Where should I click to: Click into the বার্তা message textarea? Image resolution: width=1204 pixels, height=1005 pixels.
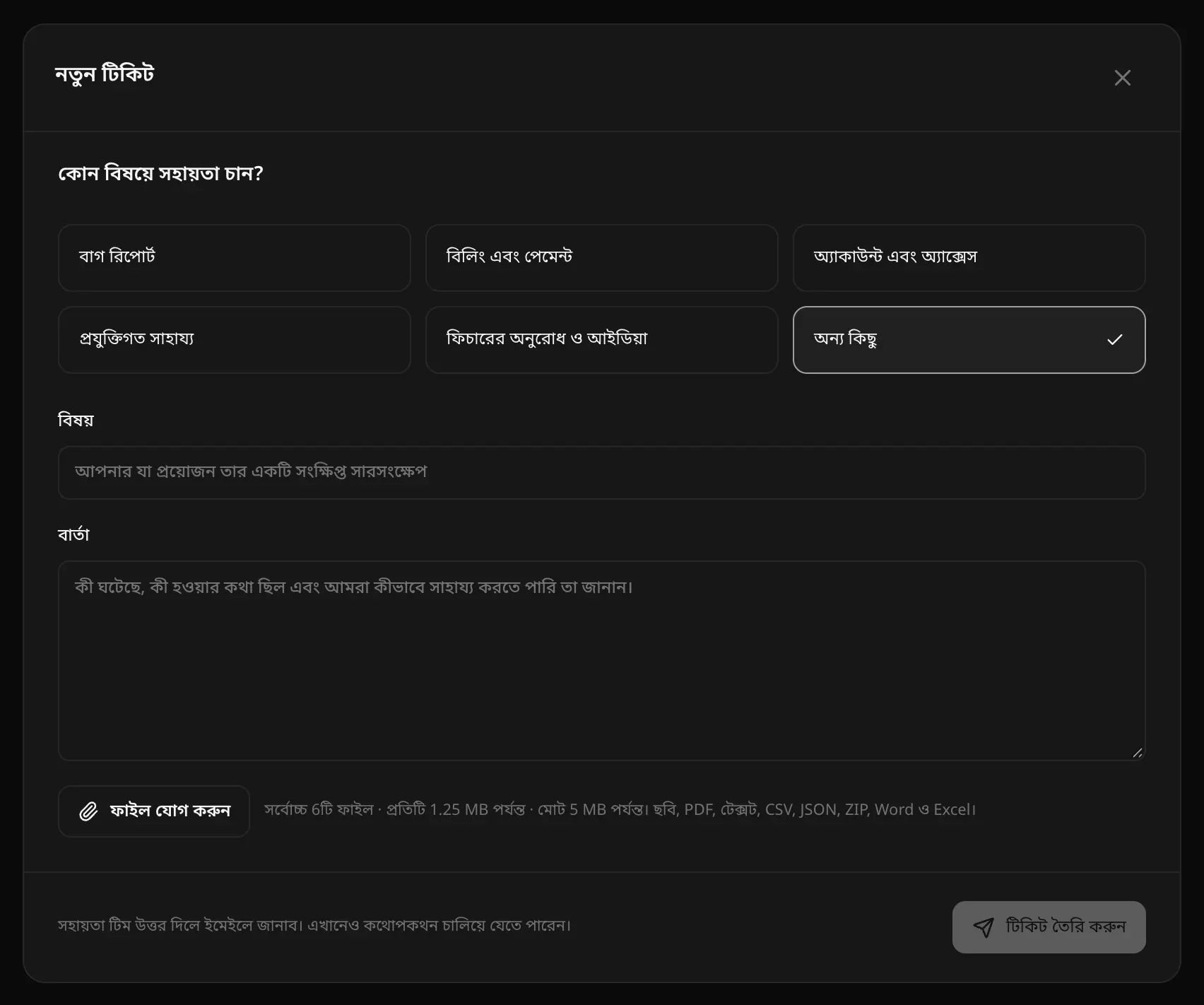pyautogui.click(x=601, y=661)
